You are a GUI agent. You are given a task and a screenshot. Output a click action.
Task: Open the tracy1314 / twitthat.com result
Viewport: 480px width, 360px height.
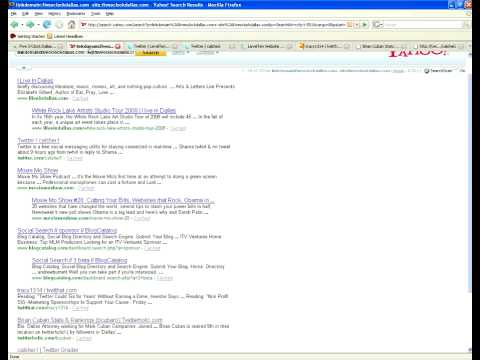coord(47,290)
